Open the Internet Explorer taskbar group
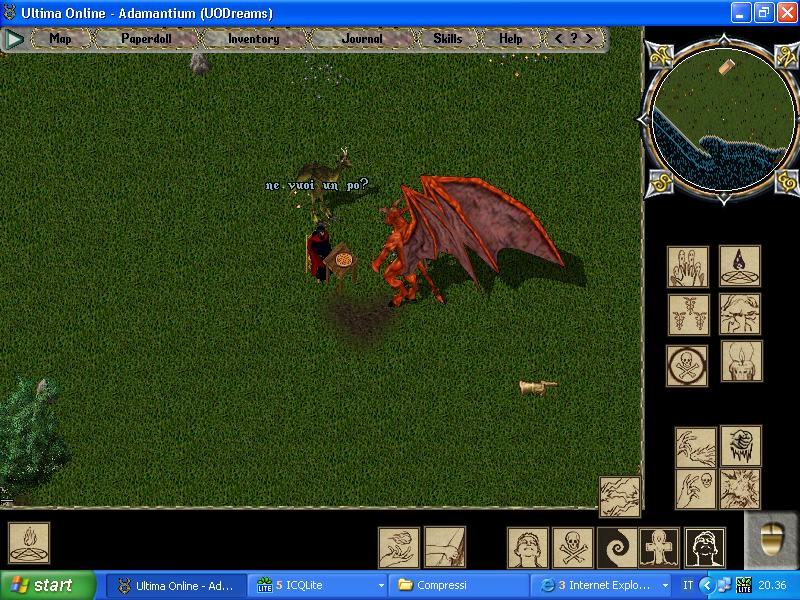The height and width of the screenshot is (600, 800). coord(601,585)
